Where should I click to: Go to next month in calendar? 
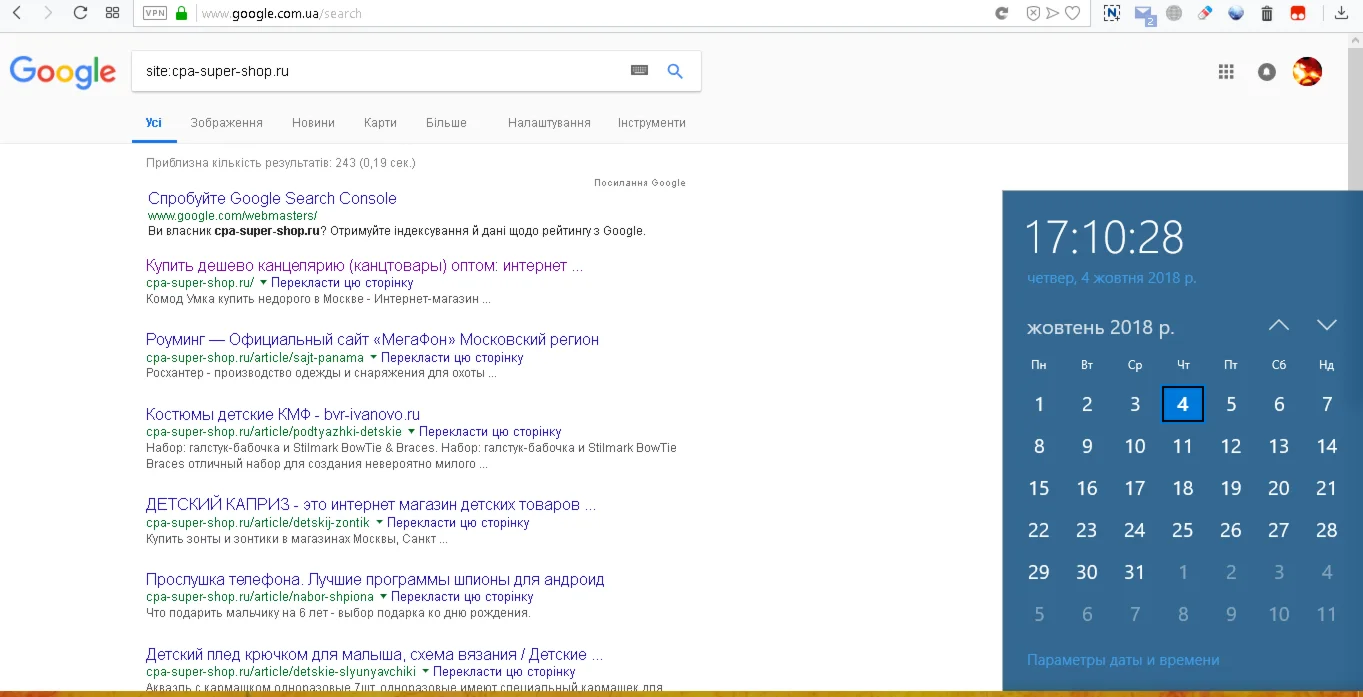1327,325
